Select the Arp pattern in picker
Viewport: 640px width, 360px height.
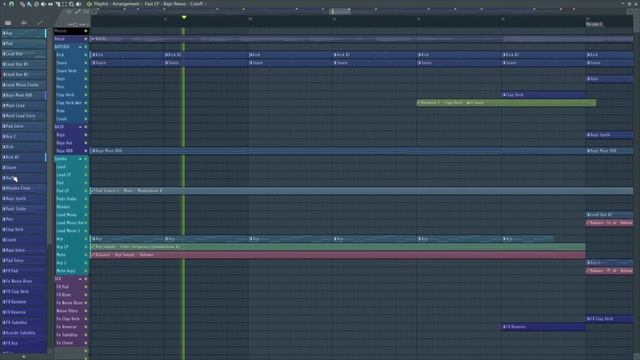point(24,33)
